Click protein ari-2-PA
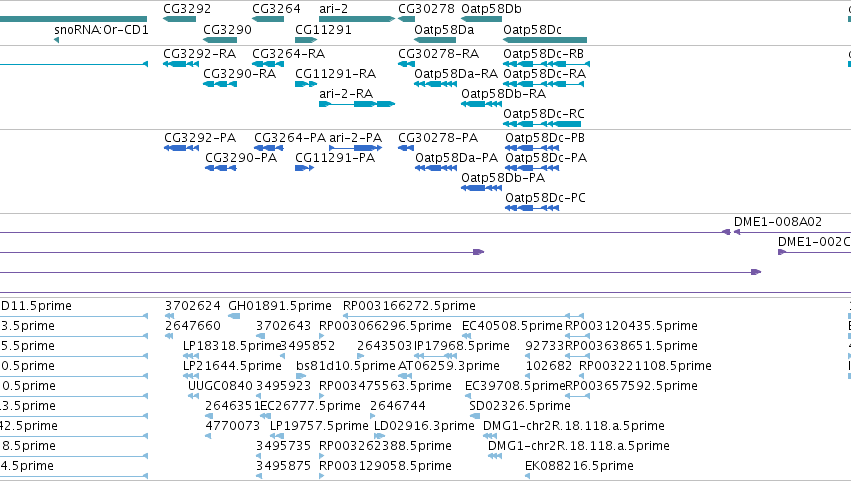The image size is (851, 481). coord(355,148)
